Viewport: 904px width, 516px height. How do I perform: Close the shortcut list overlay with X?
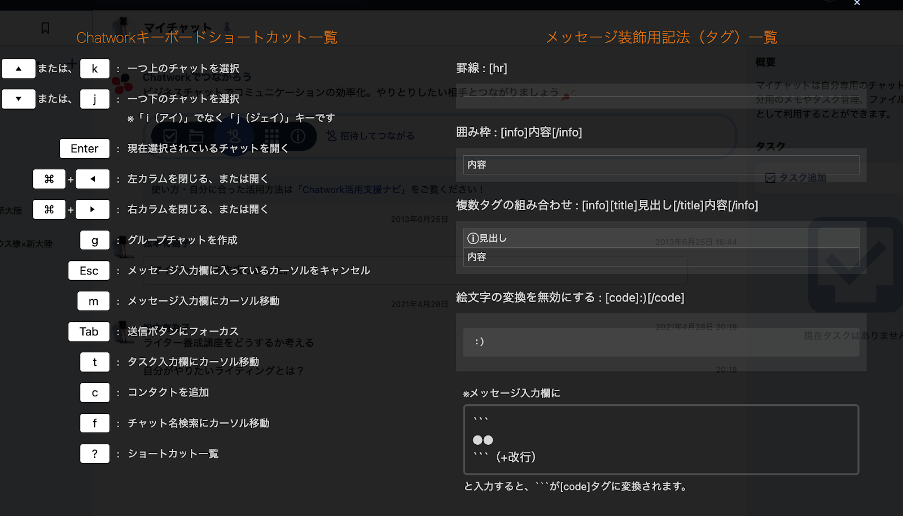[x=857, y=3]
